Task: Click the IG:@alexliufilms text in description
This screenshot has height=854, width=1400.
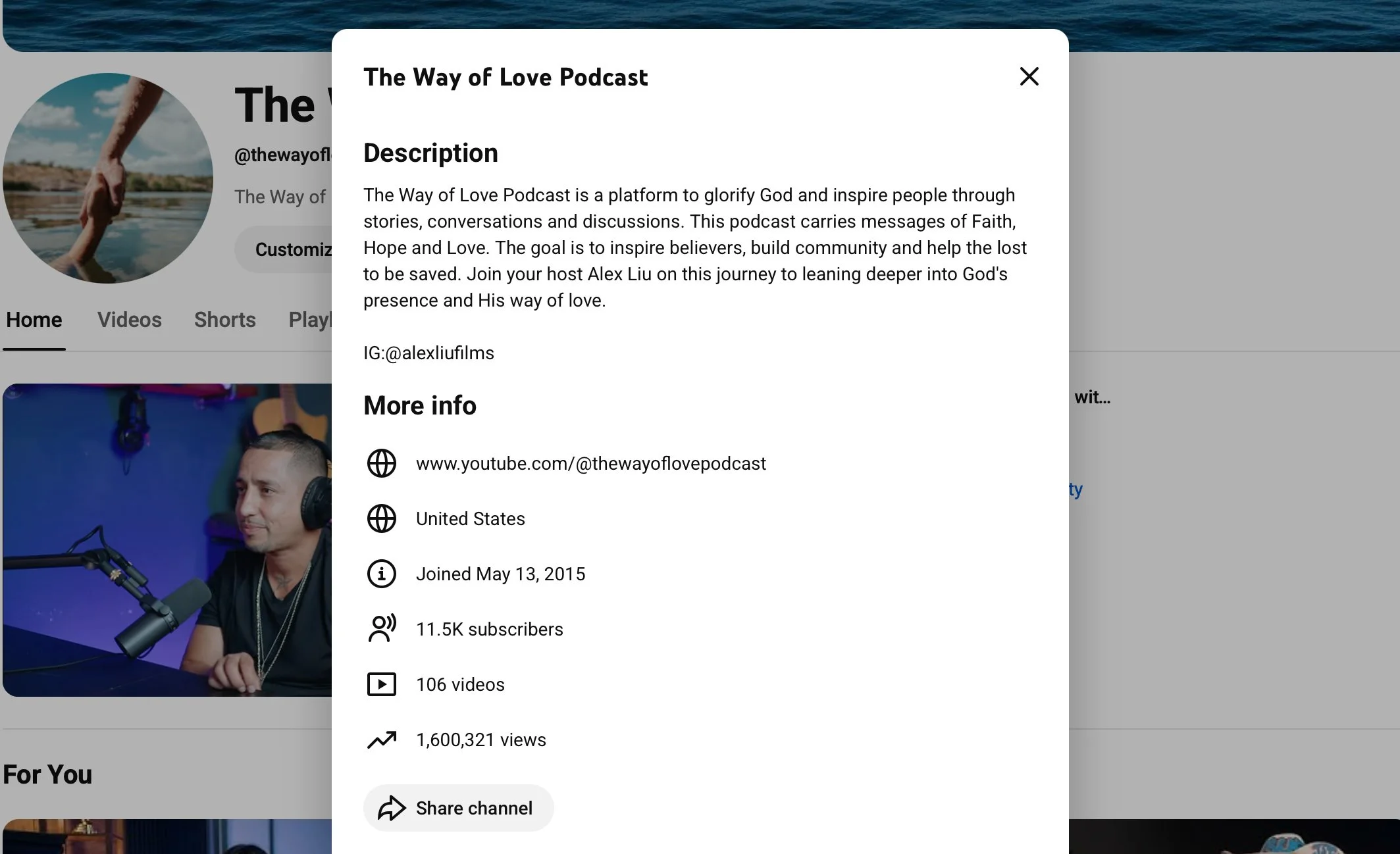Action: tap(428, 353)
